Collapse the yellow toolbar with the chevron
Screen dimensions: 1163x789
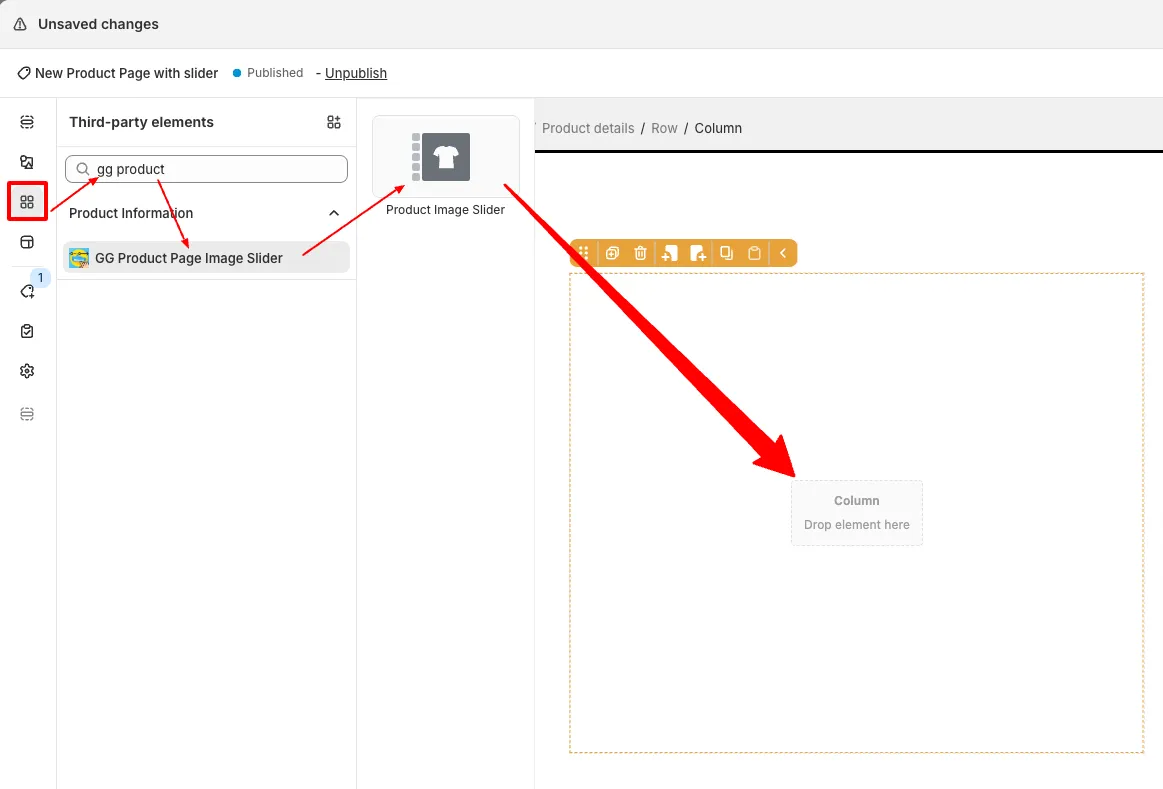(x=783, y=253)
